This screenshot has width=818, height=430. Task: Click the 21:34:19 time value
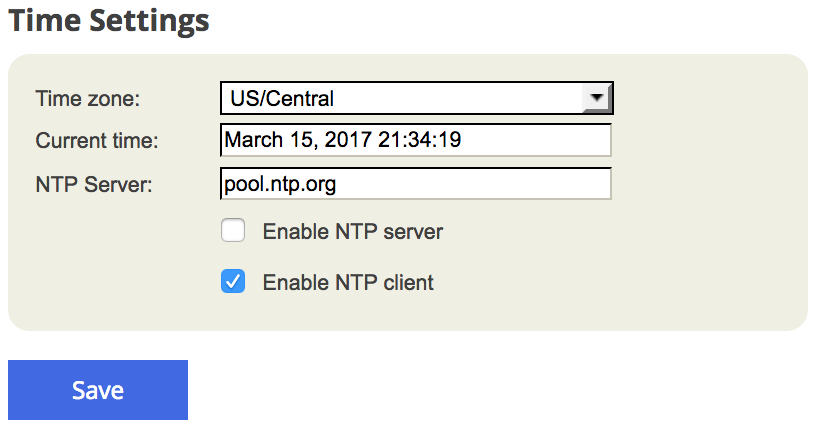point(419,139)
